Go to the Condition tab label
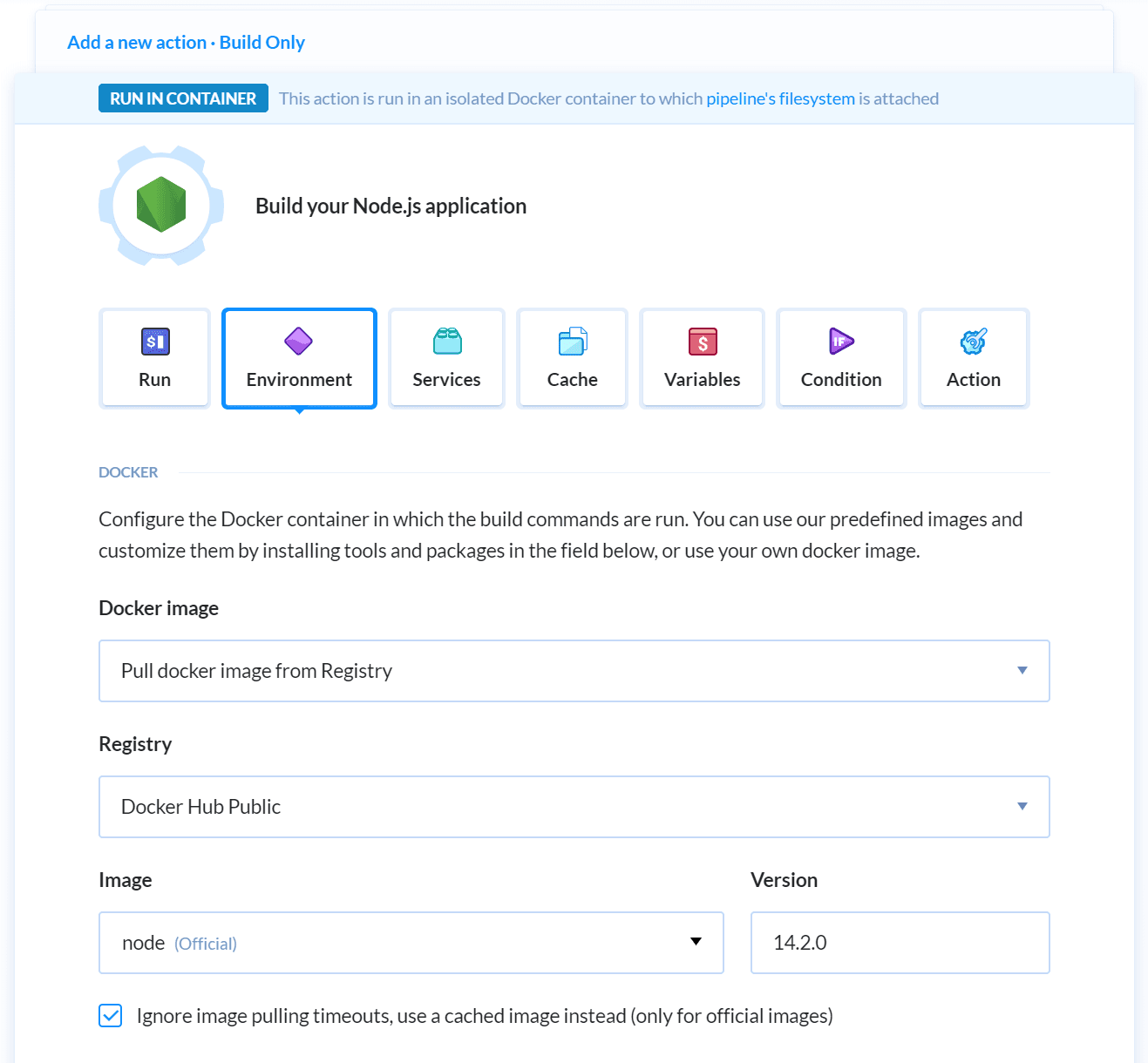This screenshot has width=1148, height=1063. point(841,380)
